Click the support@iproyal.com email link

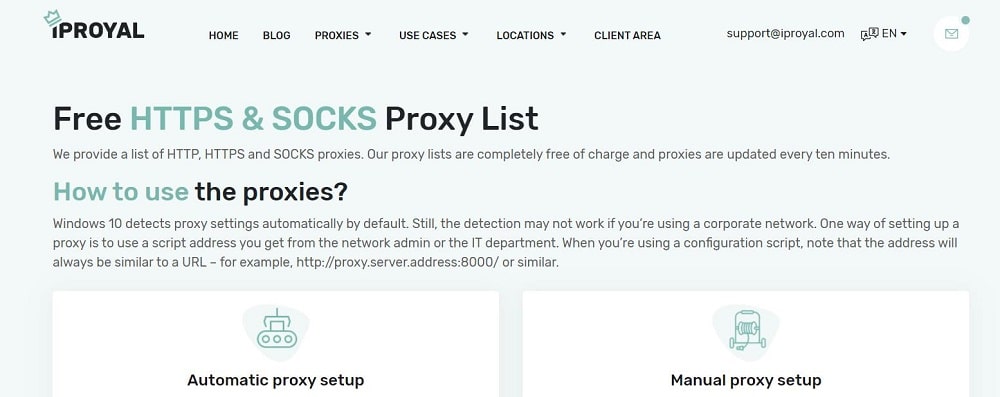coord(786,34)
